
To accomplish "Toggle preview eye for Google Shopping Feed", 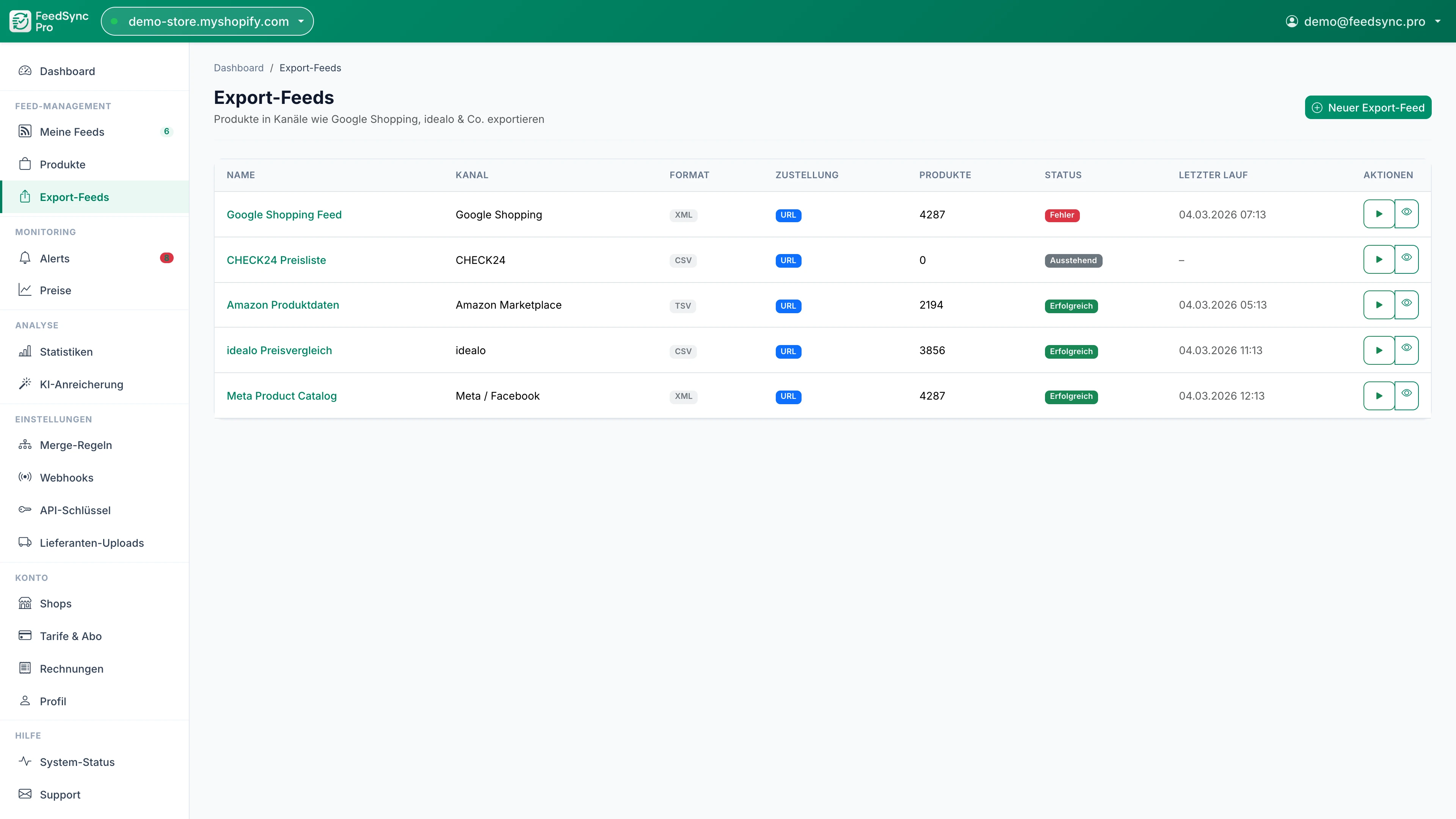I will click(x=1407, y=213).
